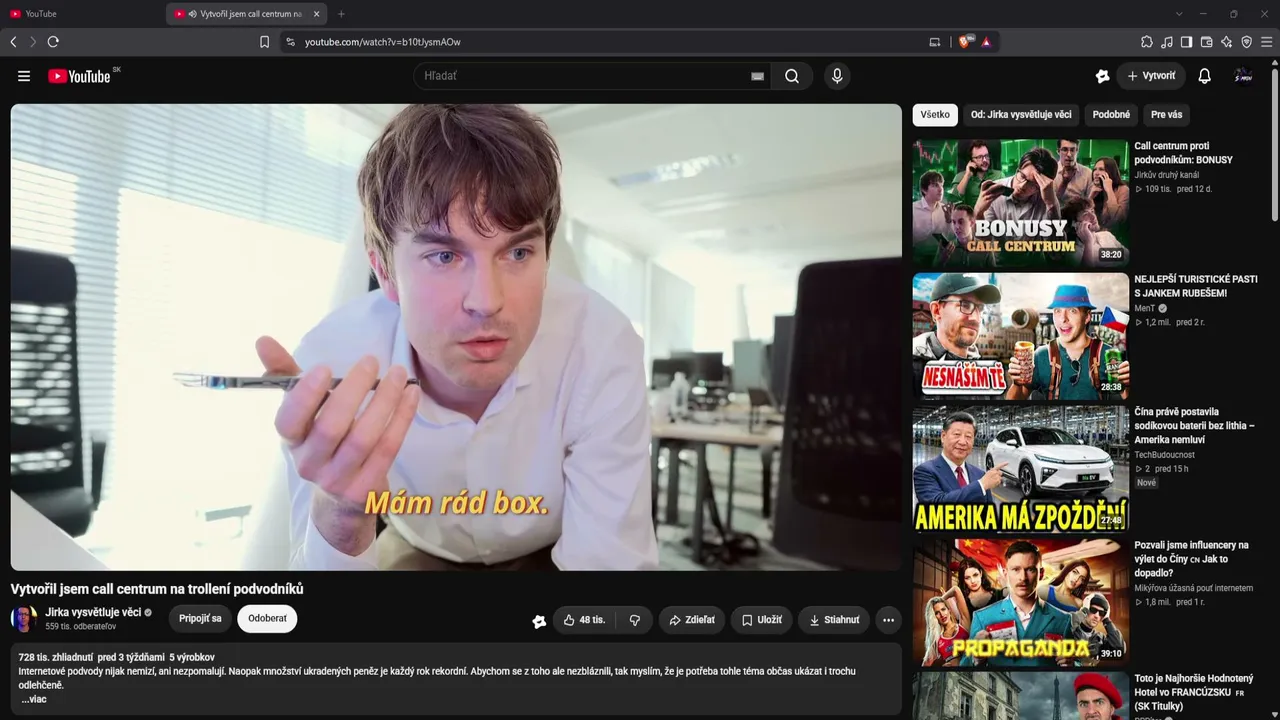
Task: Like the video with 48 tis. likes
Action: pos(584,620)
